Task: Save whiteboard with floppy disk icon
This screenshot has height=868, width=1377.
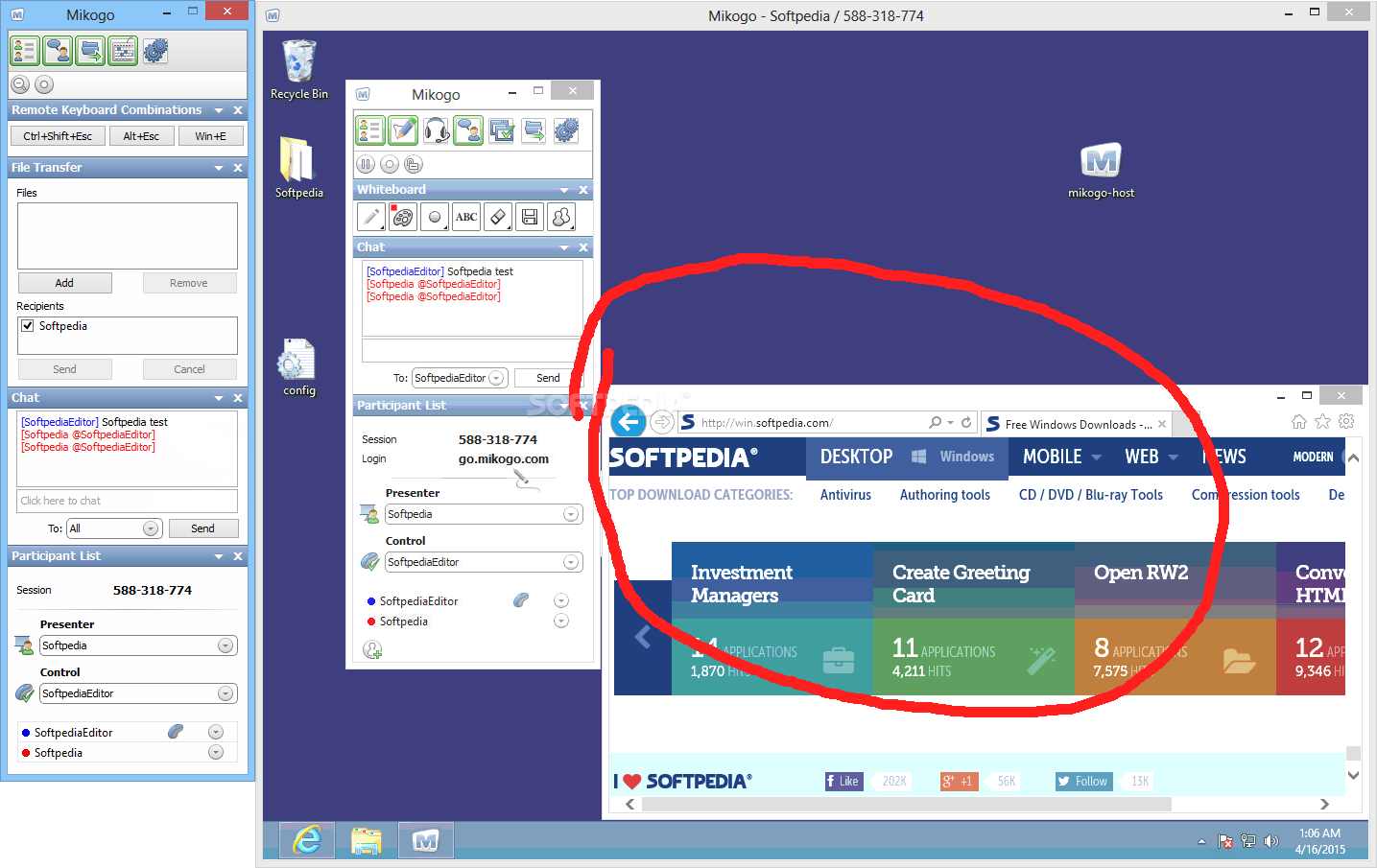Action: pos(530,217)
